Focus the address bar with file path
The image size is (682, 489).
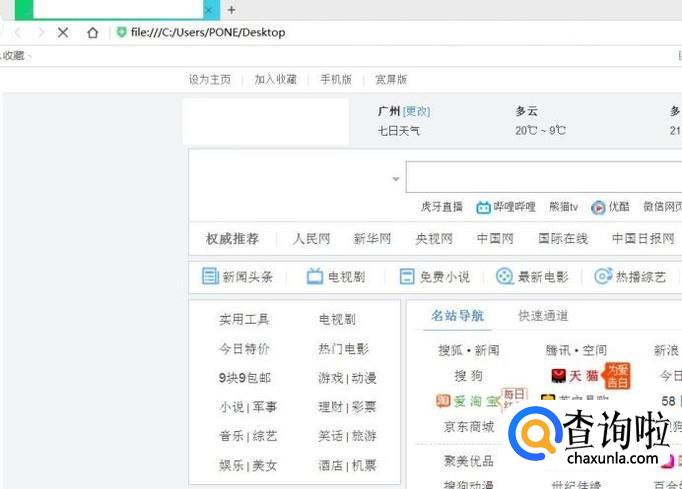point(208,32)
